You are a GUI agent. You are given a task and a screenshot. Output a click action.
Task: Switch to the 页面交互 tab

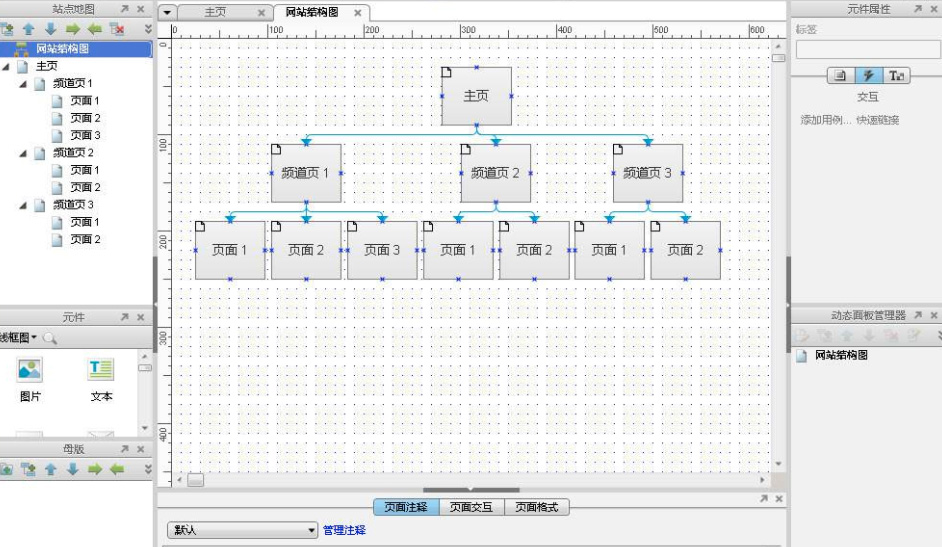click(472, 507)
